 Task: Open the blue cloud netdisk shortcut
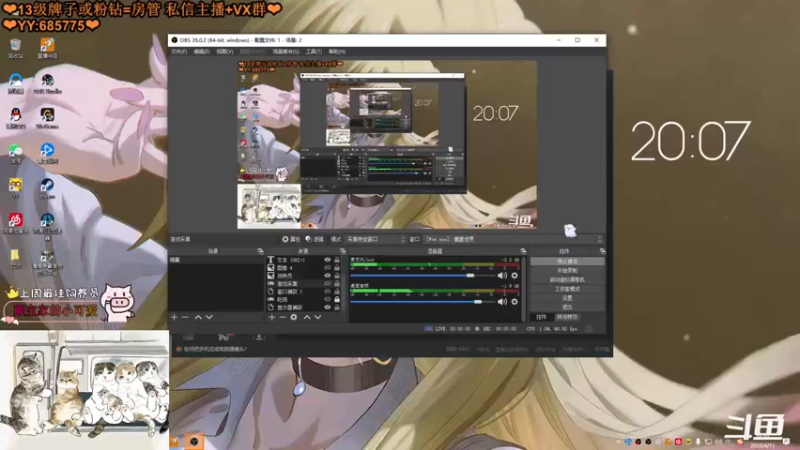point(15,84)
